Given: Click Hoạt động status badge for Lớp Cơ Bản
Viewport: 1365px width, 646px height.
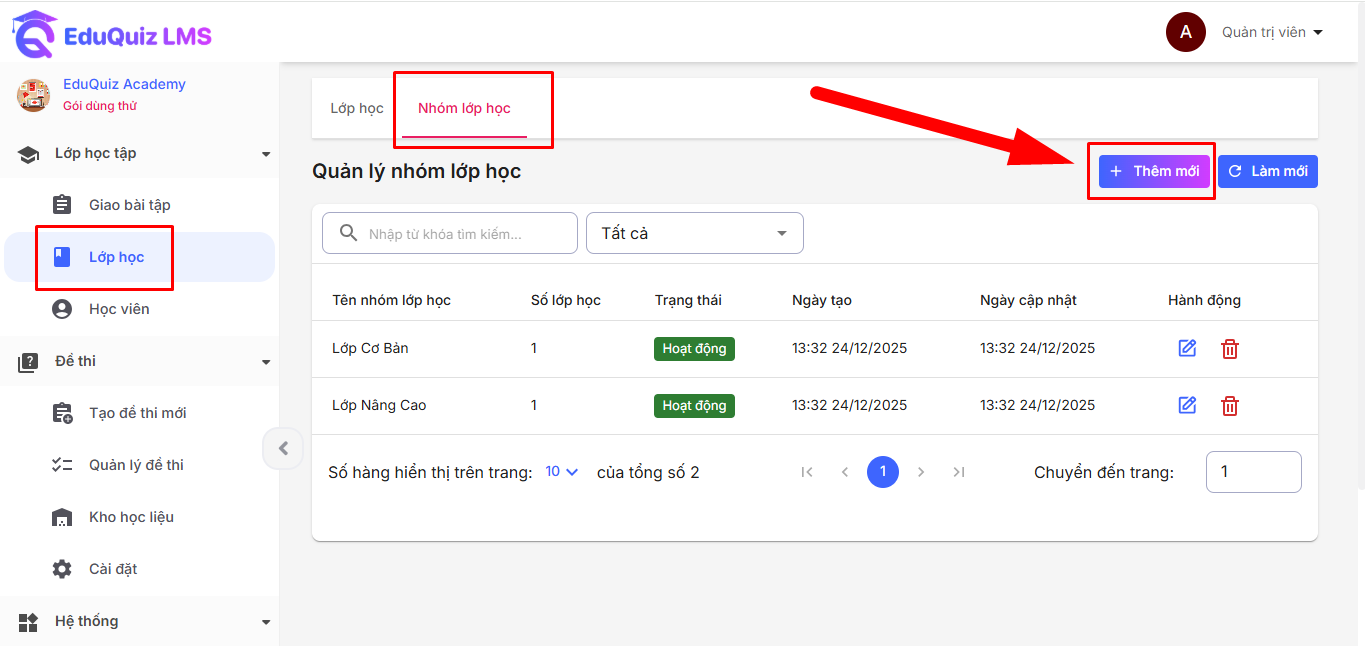Looking at the screenshot, I should click(694, 349).
